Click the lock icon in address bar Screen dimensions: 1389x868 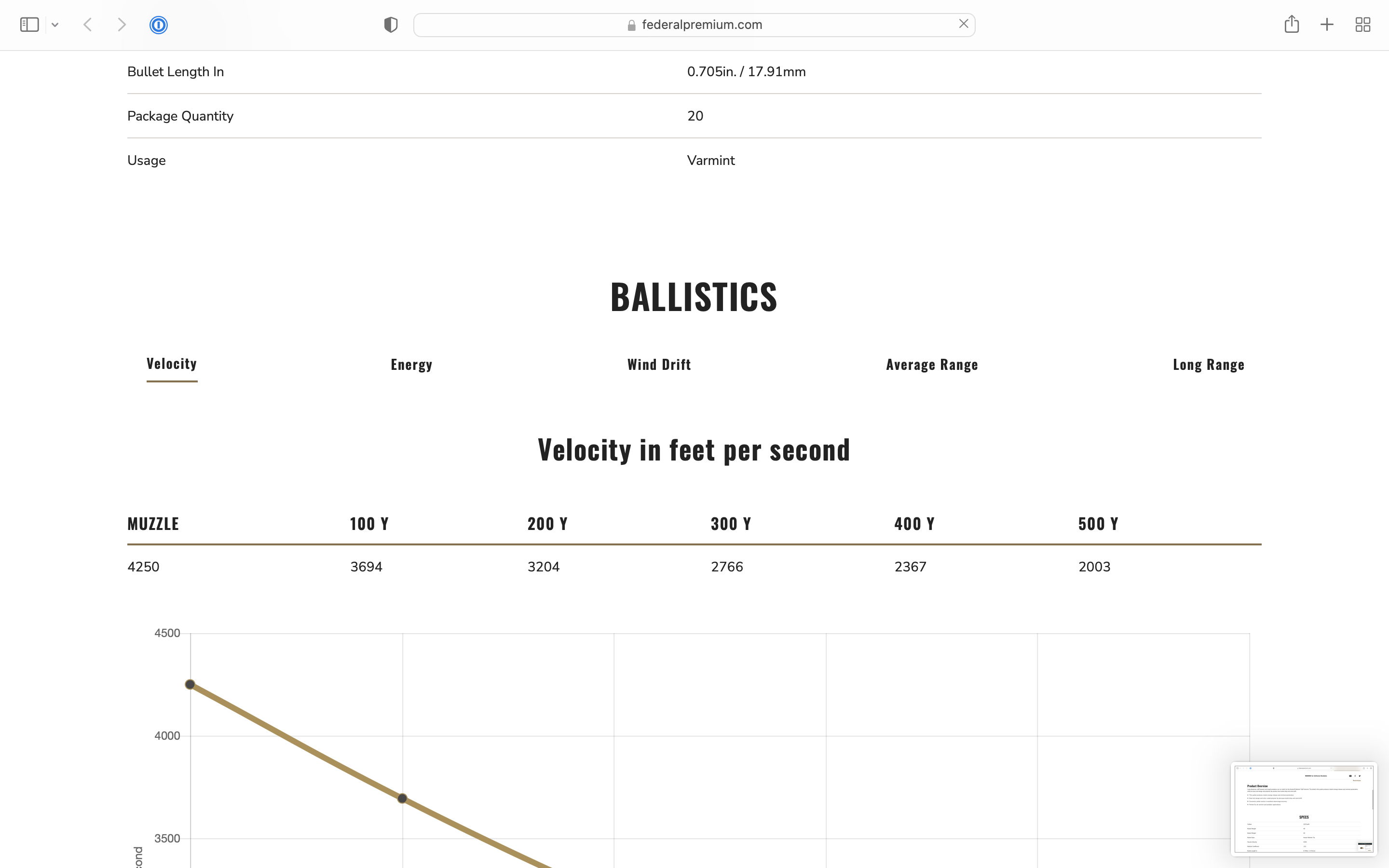tap(631, 25)
